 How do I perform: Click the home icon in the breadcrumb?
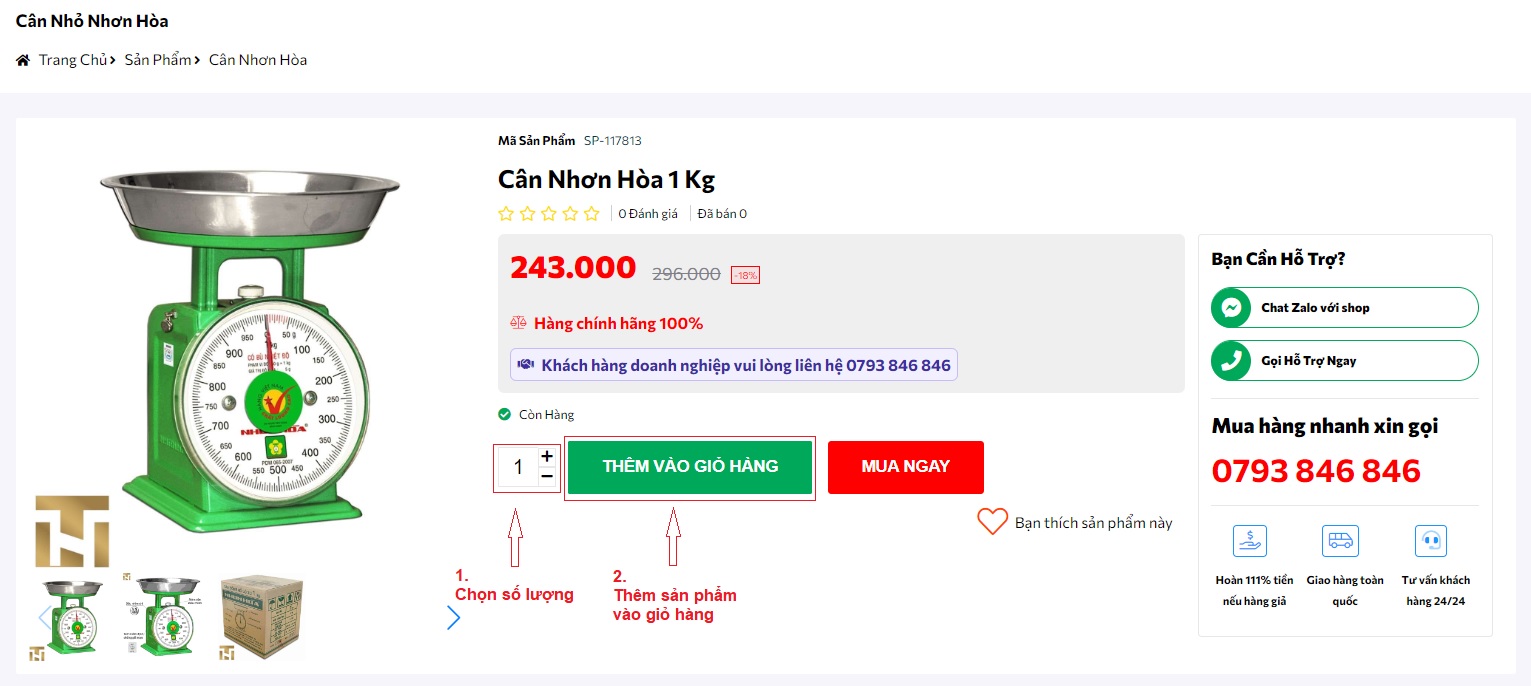(x=22, y=60)
